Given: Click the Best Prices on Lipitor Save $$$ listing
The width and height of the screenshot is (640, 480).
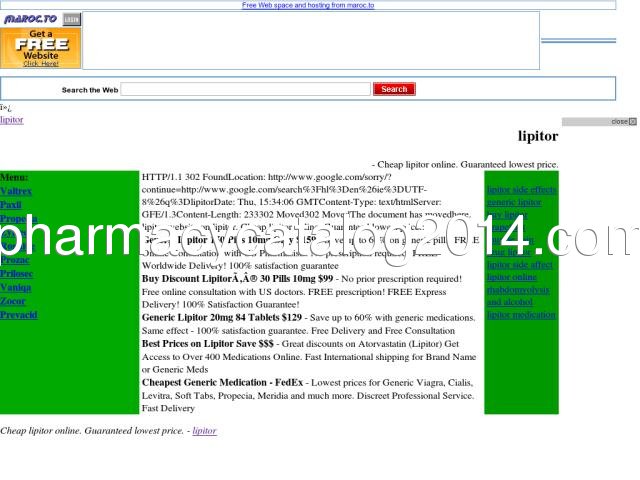Looking at the screenshot, I should [208, 344].
